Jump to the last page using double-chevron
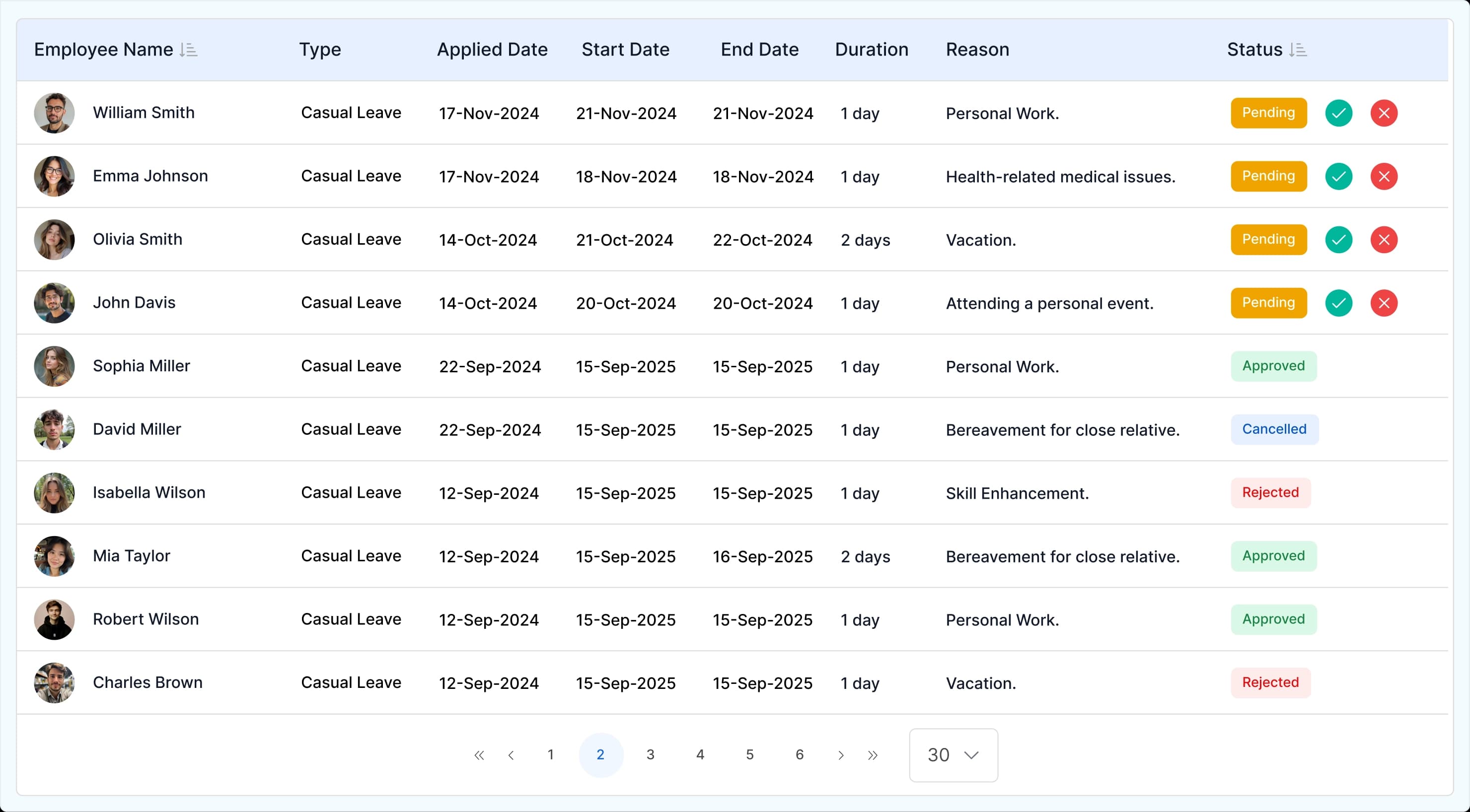The width and height of the screenshot is (1470, 812). click(x=873, y=754)
